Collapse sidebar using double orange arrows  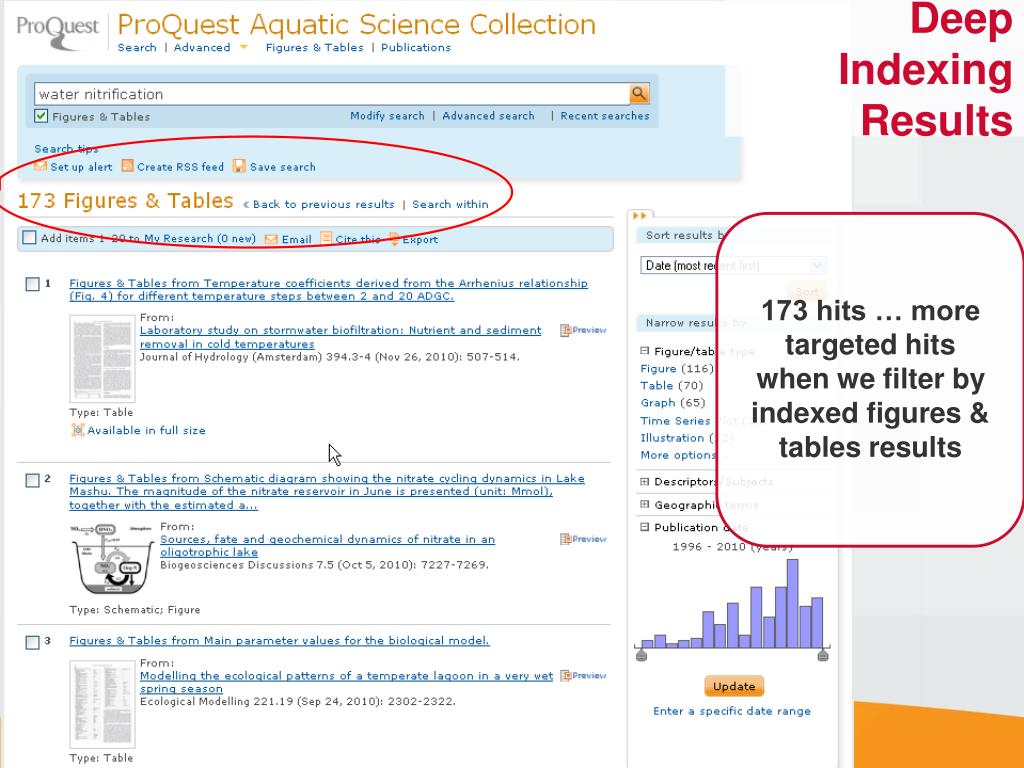click(639, 216)
